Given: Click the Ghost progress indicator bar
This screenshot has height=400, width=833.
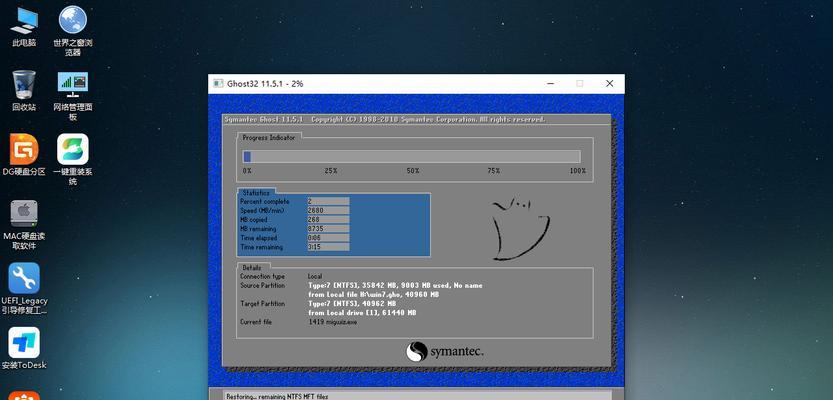Looking at the screenshot, I should click(411, 156).
